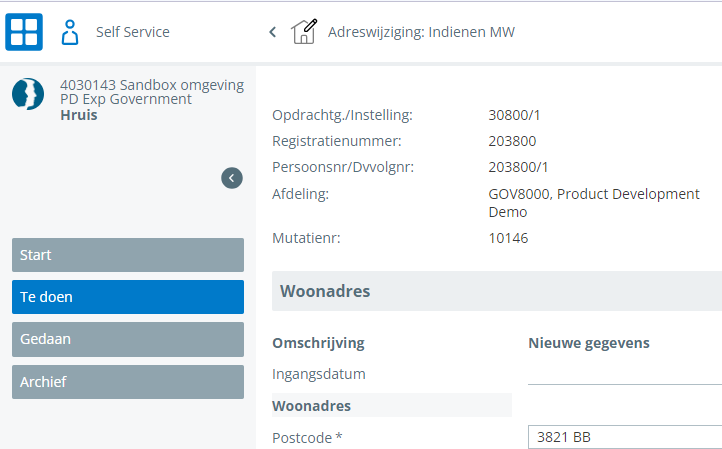Open the blue grid apps menu
Screen dimensions: 722x449
(x=24, y=32)
